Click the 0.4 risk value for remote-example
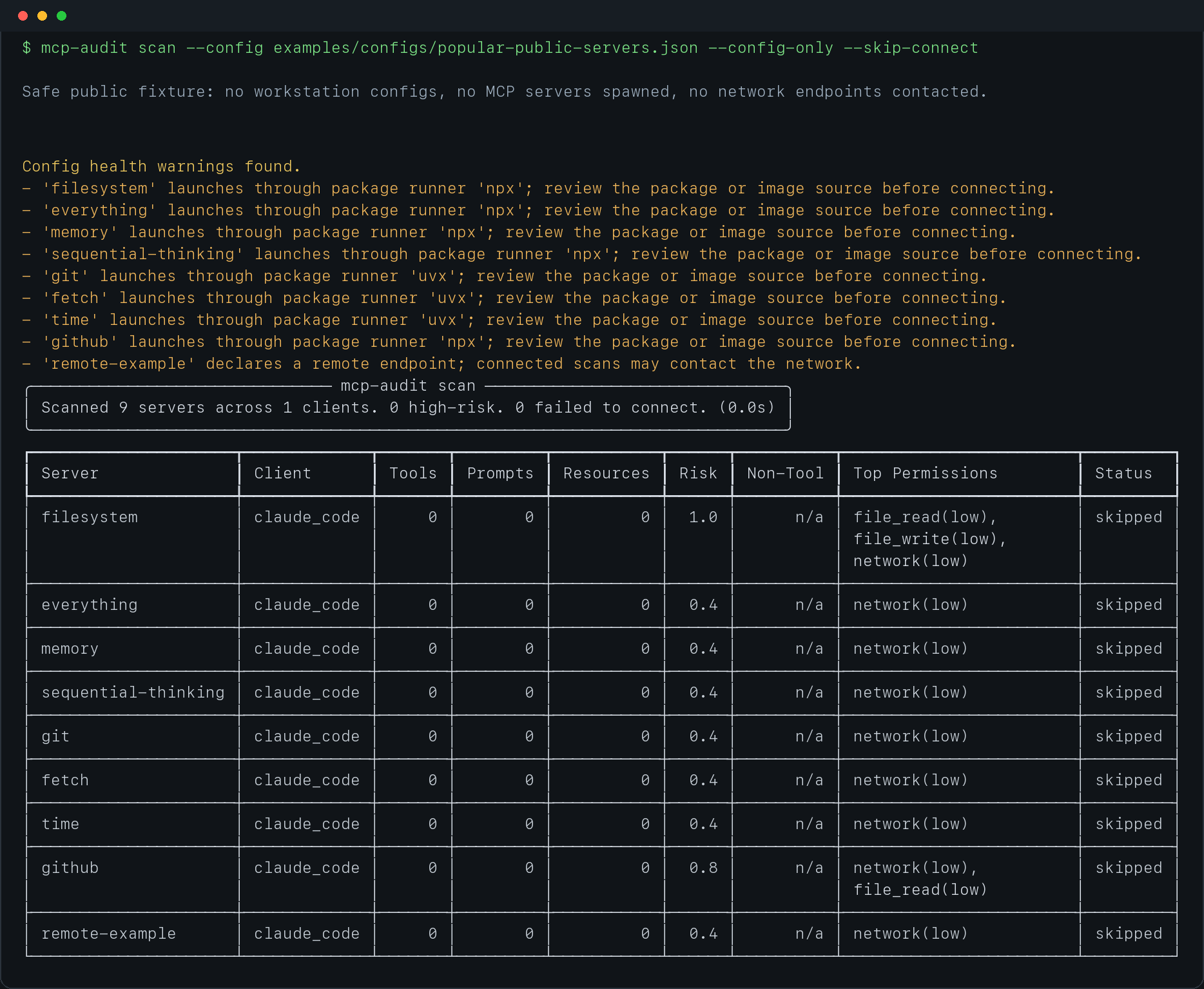1204x989 pixels. coord(703,934)
